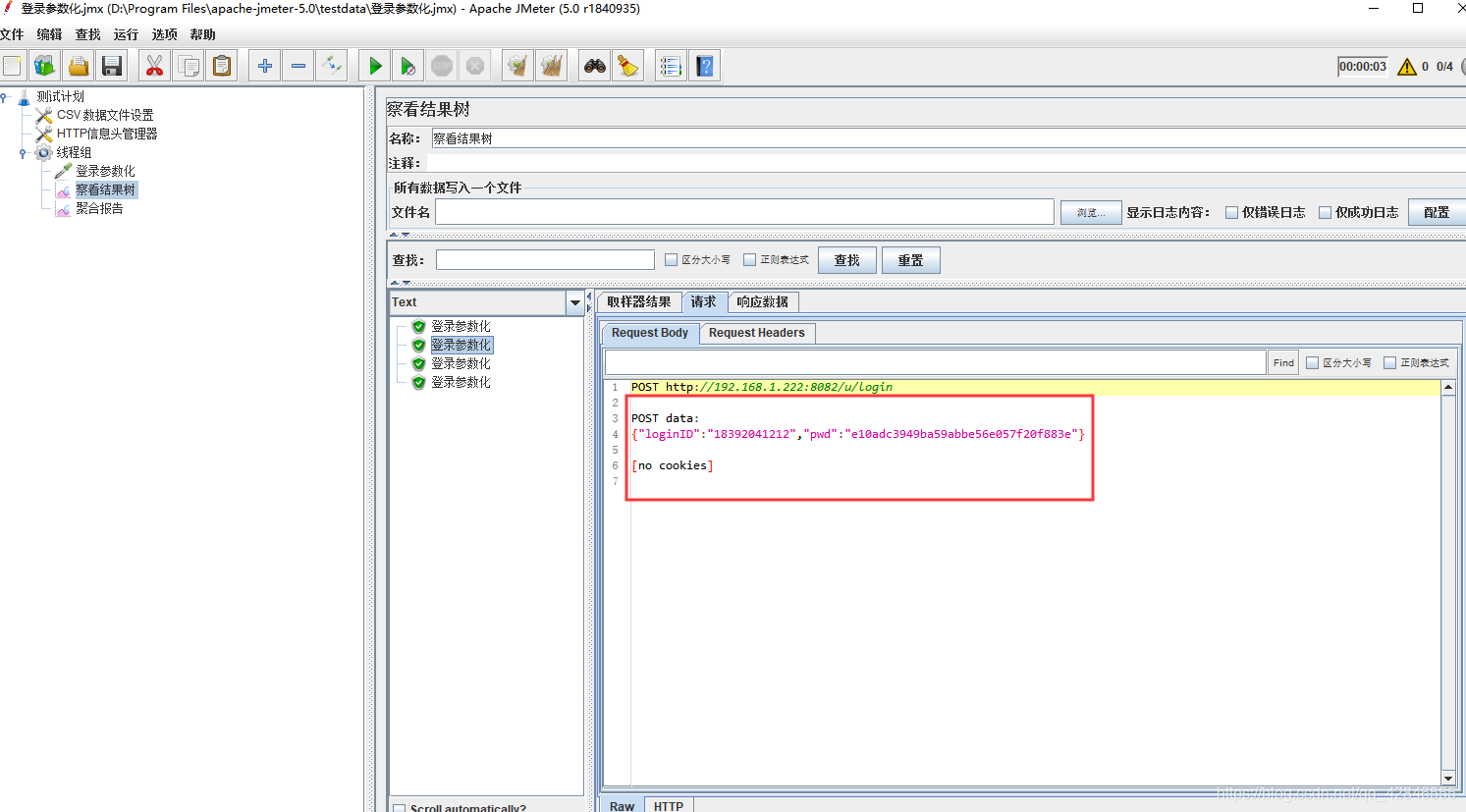Click the warning triangle log indicator
The image size is (1466, 812).
[1407, 67]
